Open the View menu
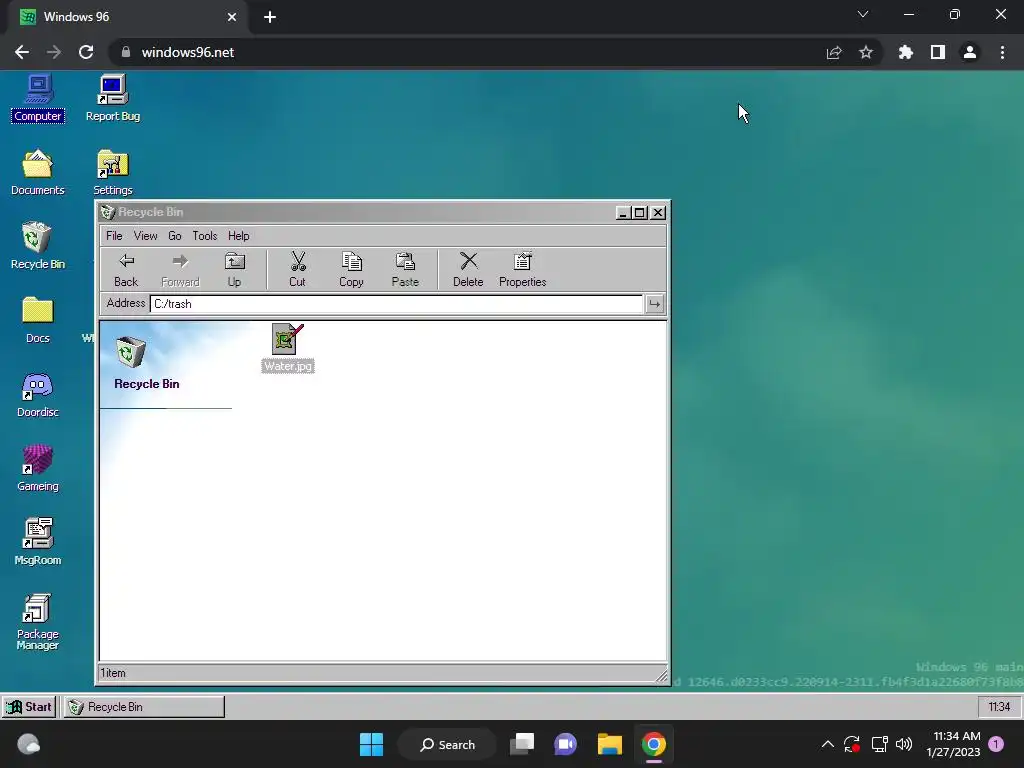 (x=146, y=236)
